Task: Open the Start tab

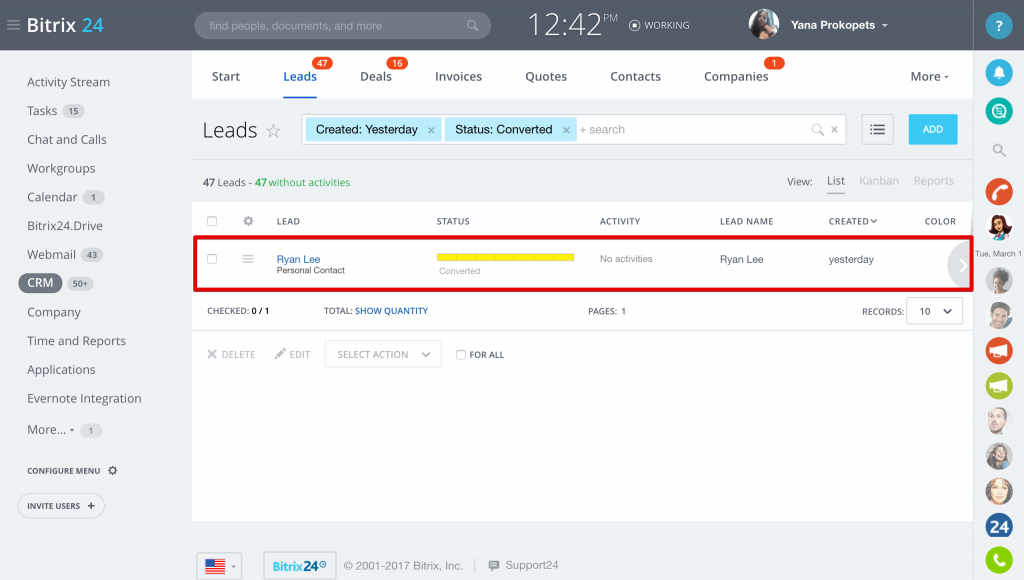Action: point(226,76)
